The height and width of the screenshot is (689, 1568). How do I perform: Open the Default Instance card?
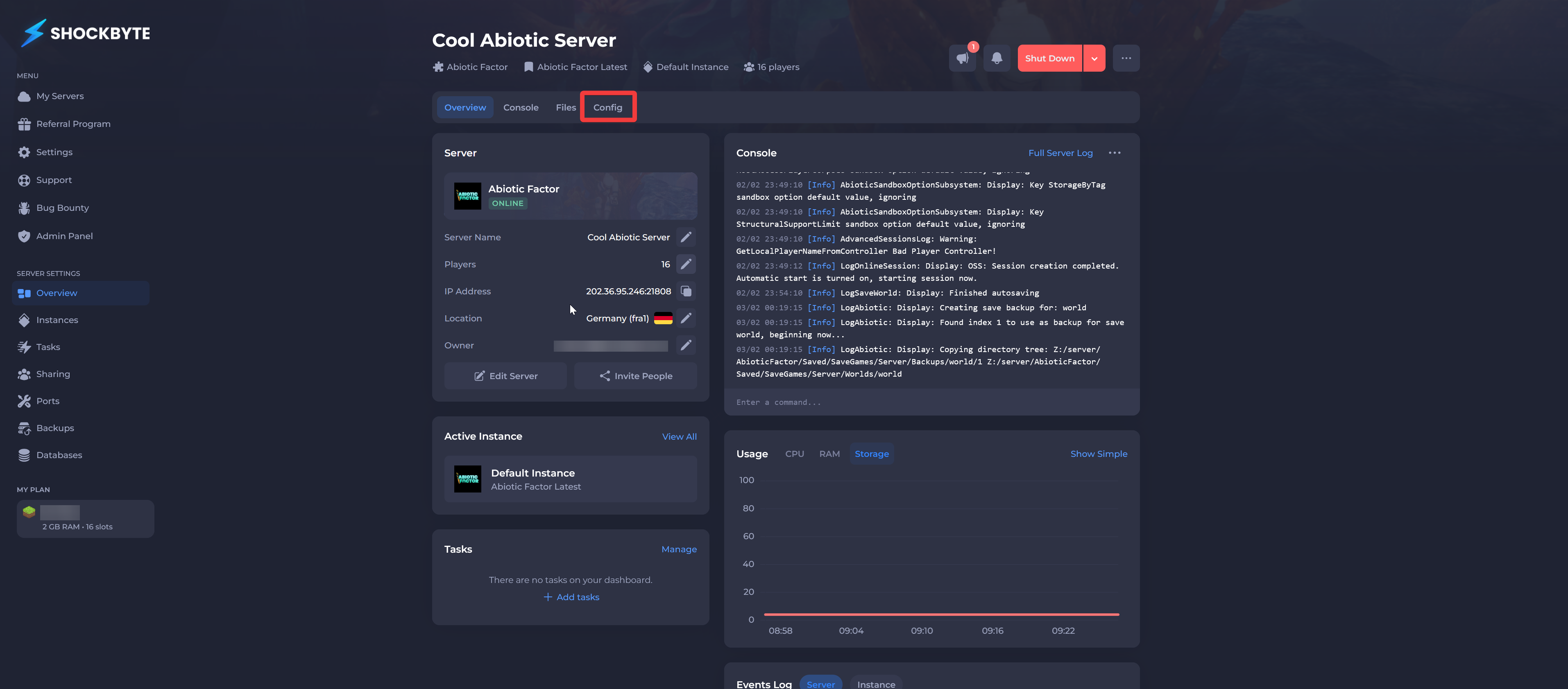pos(570,479)
